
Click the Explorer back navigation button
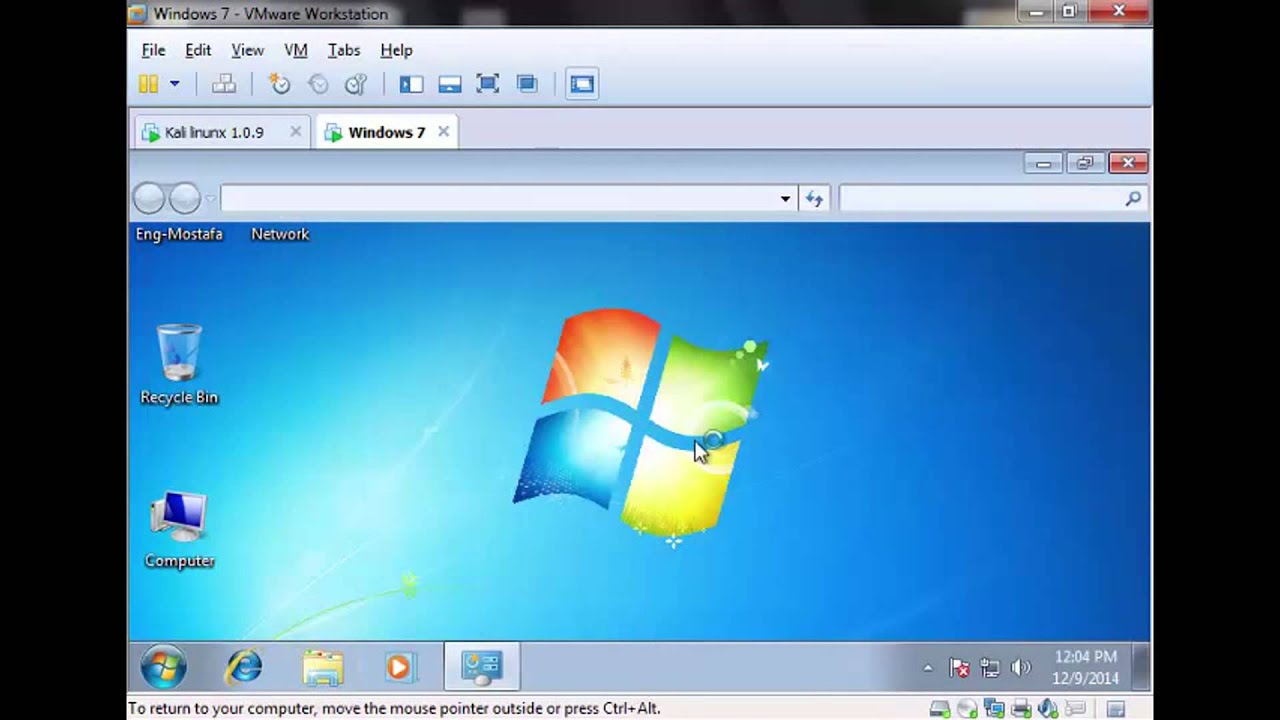point(149,198)
